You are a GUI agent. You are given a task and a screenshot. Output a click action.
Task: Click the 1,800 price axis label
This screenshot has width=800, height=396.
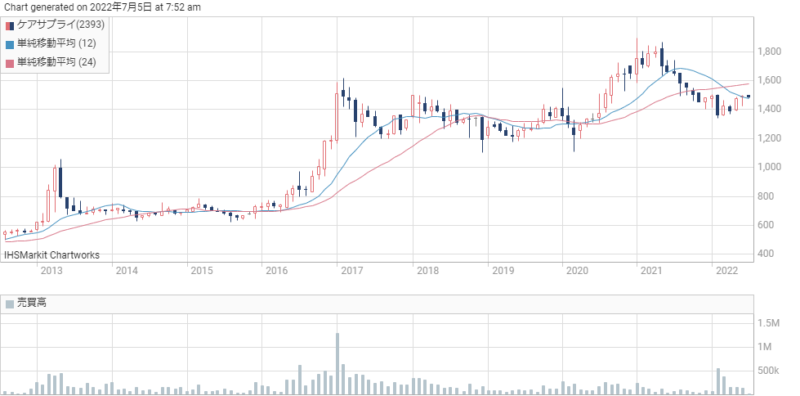[x=769, y=52]
